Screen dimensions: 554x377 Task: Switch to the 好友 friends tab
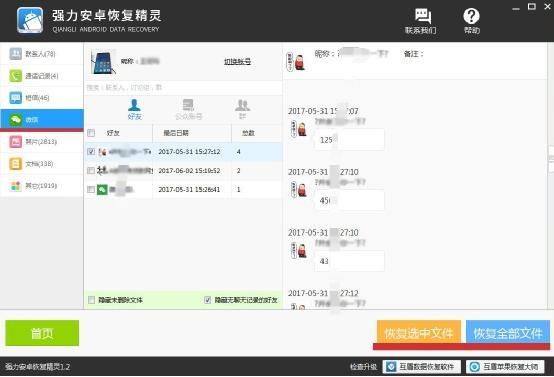135,110
